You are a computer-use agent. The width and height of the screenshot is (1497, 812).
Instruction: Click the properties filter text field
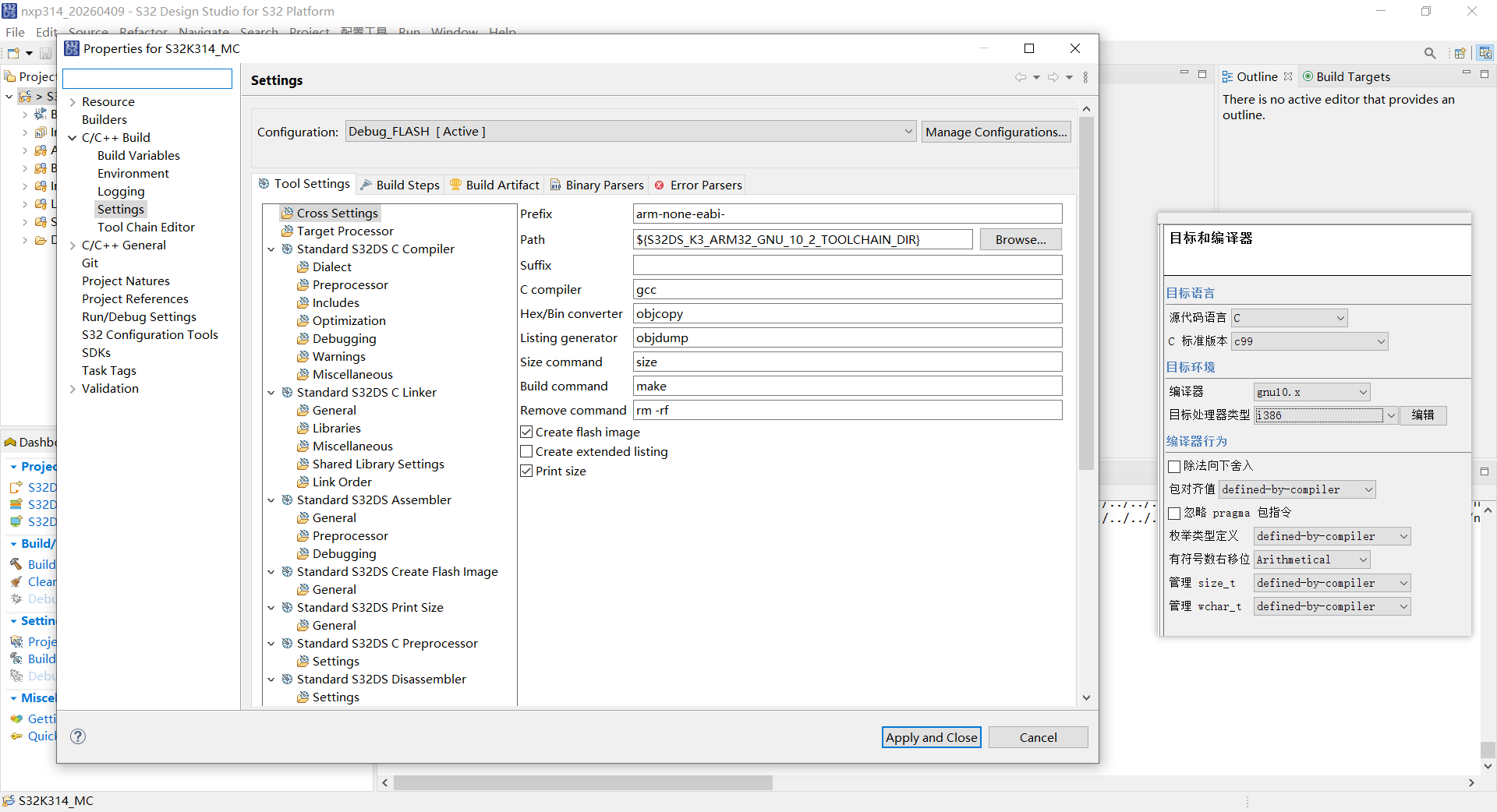[x=147, y=79]
